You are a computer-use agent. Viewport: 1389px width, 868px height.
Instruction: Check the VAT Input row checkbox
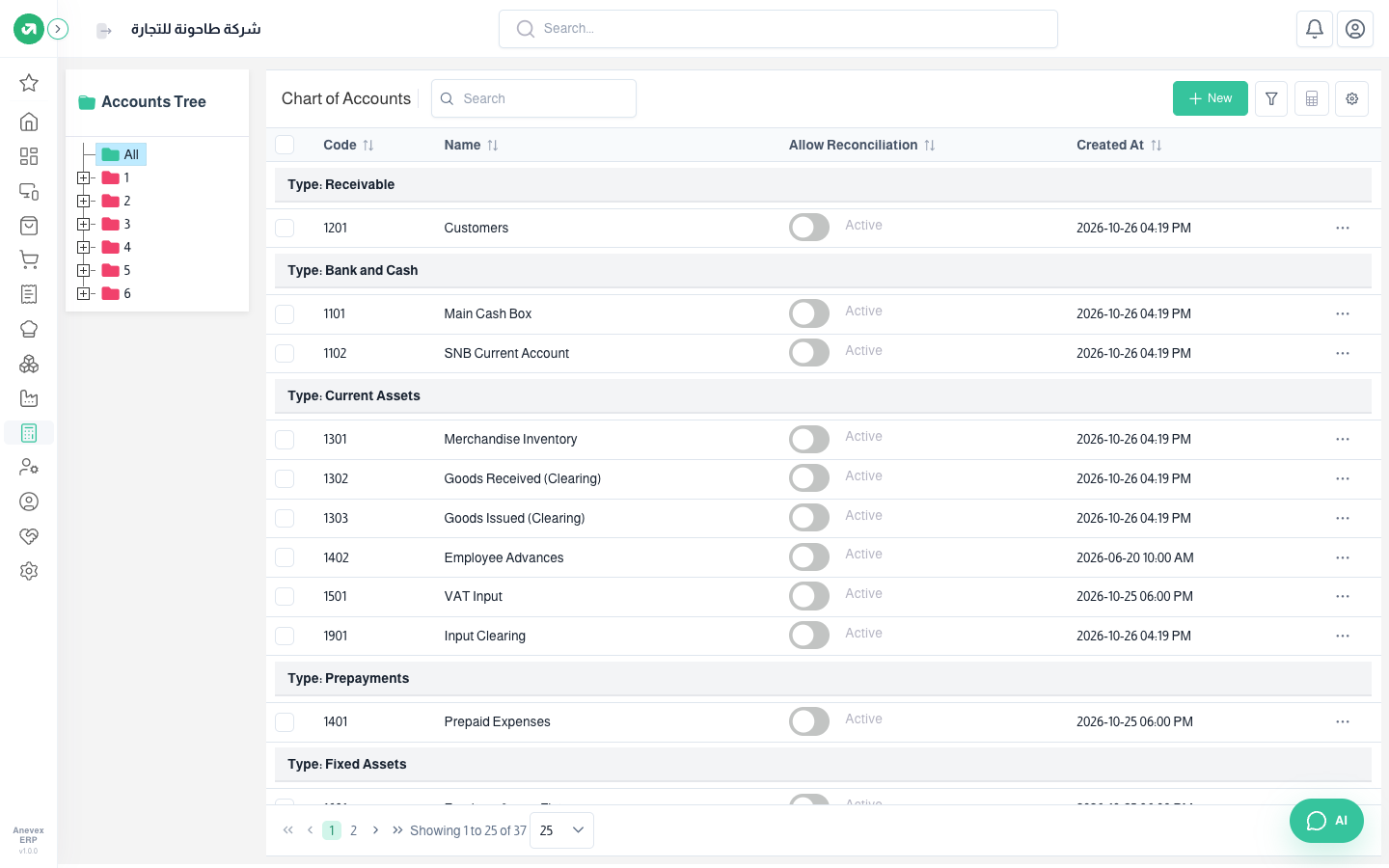click(x=285, y=596)
